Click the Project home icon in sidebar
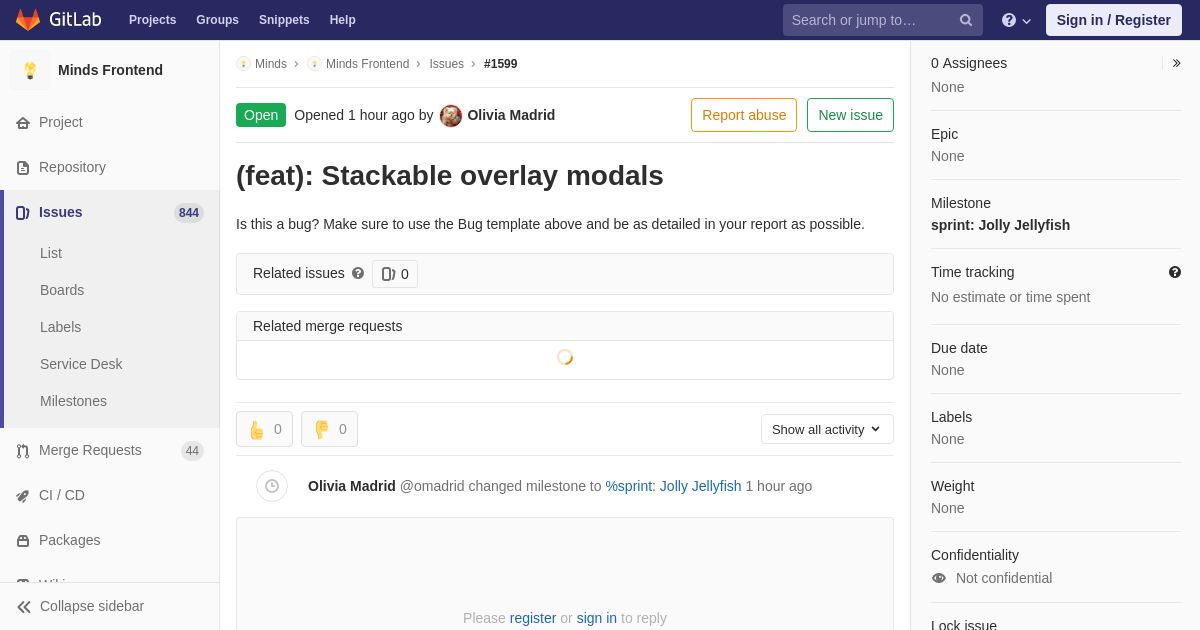 [x=23, y=122]
